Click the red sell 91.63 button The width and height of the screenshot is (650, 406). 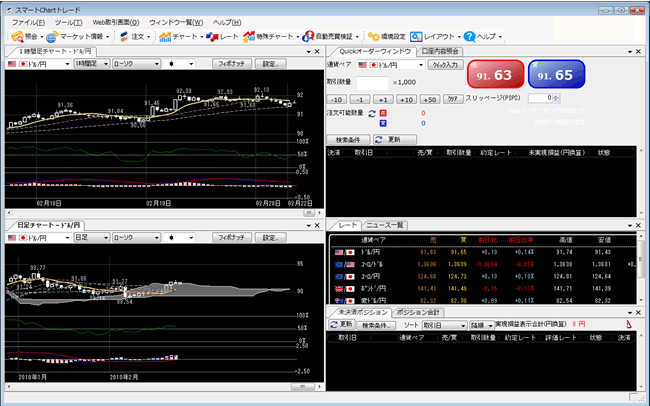point(496,74)
